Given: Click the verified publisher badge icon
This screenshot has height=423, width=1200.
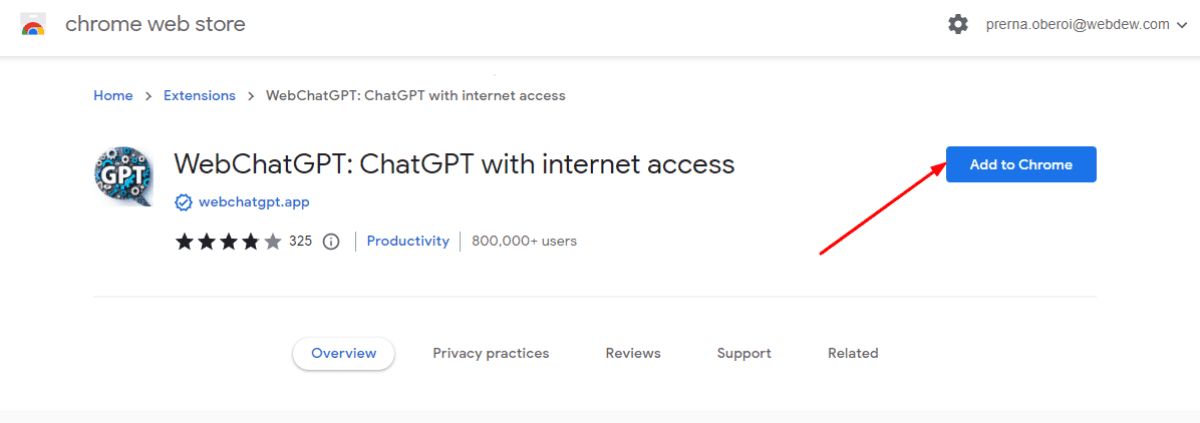Looking at the screenshot, I should click(183, 202).
